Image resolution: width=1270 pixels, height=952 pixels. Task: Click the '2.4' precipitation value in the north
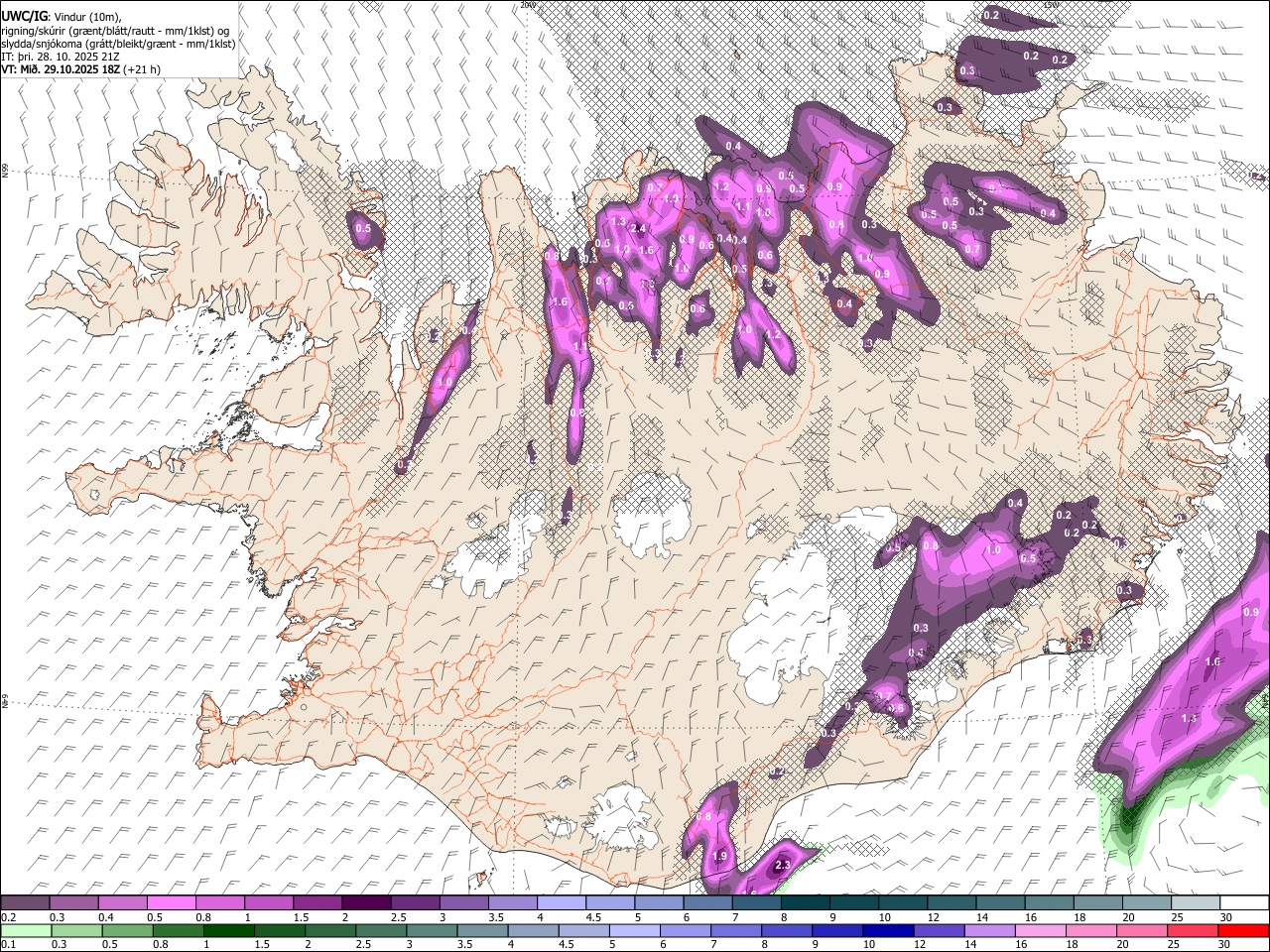(x=638, y=228)
